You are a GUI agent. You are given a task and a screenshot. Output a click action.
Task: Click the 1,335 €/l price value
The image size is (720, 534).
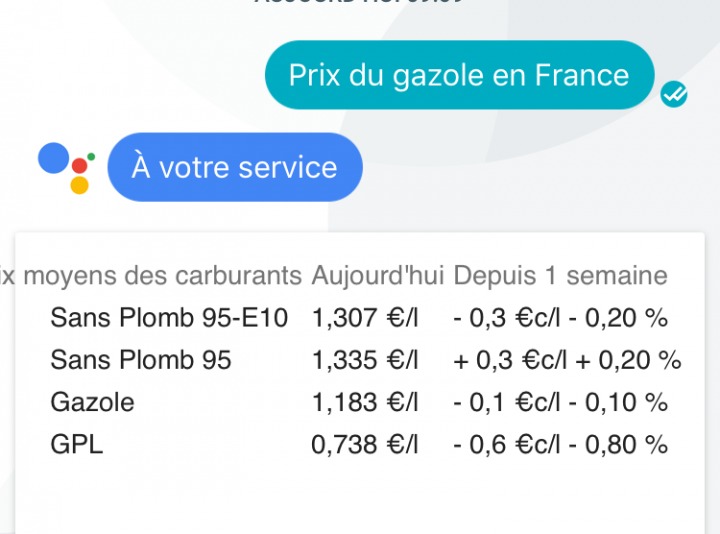364,360
